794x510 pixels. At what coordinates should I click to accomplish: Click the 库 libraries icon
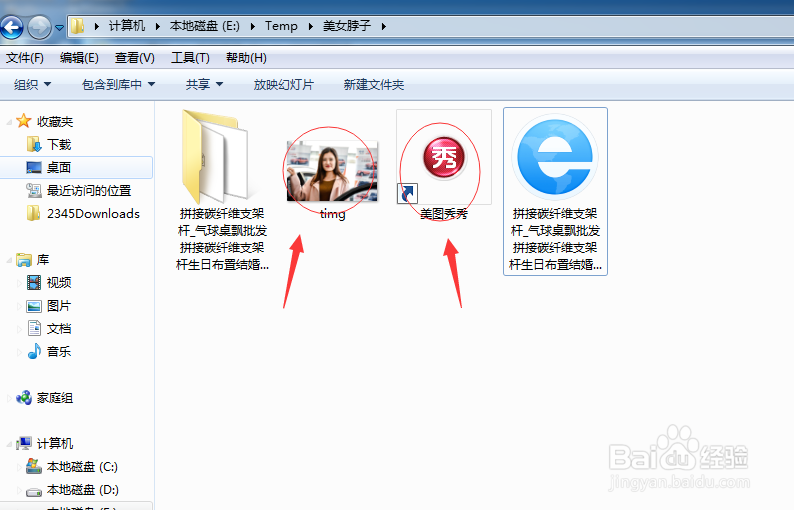coord(24,260)
